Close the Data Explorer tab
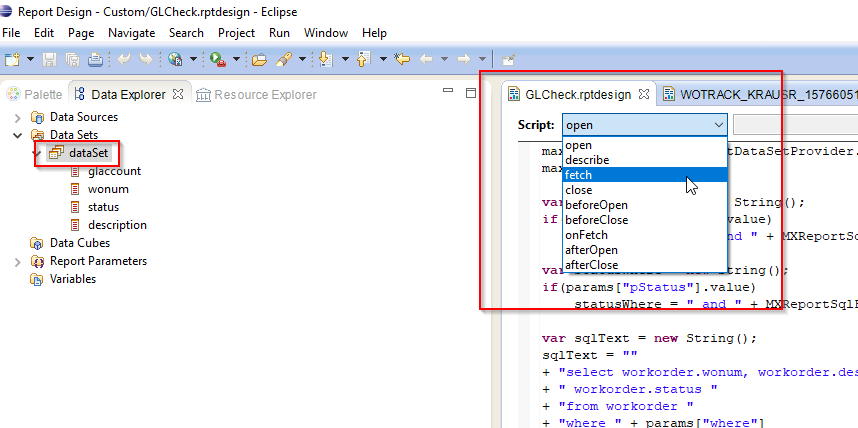The height and width of the screenshot is (428, 858). click(x=178, y=94)
